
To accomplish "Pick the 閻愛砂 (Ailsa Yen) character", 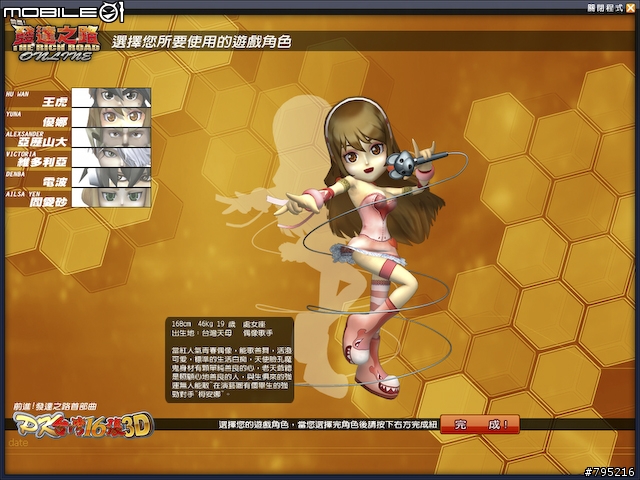I will [111, 198].
